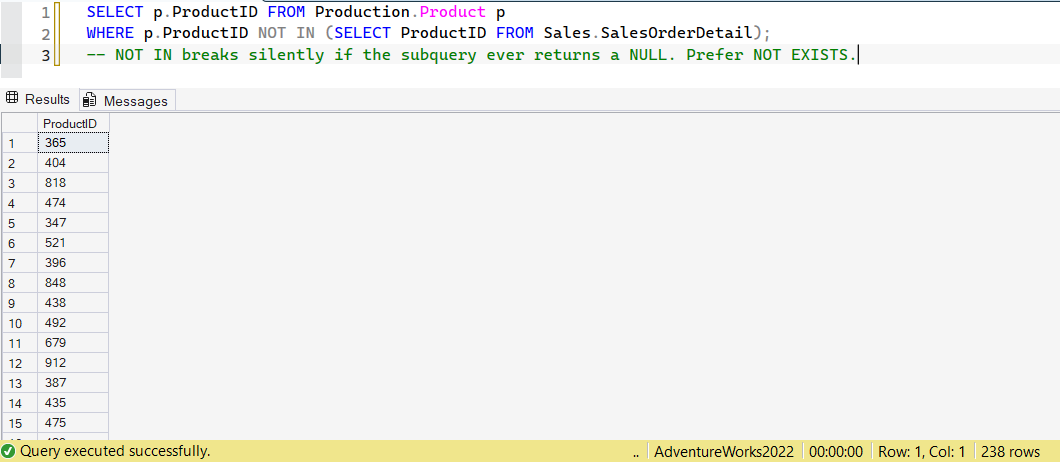Select cell with value 387

tap(73, 382)
